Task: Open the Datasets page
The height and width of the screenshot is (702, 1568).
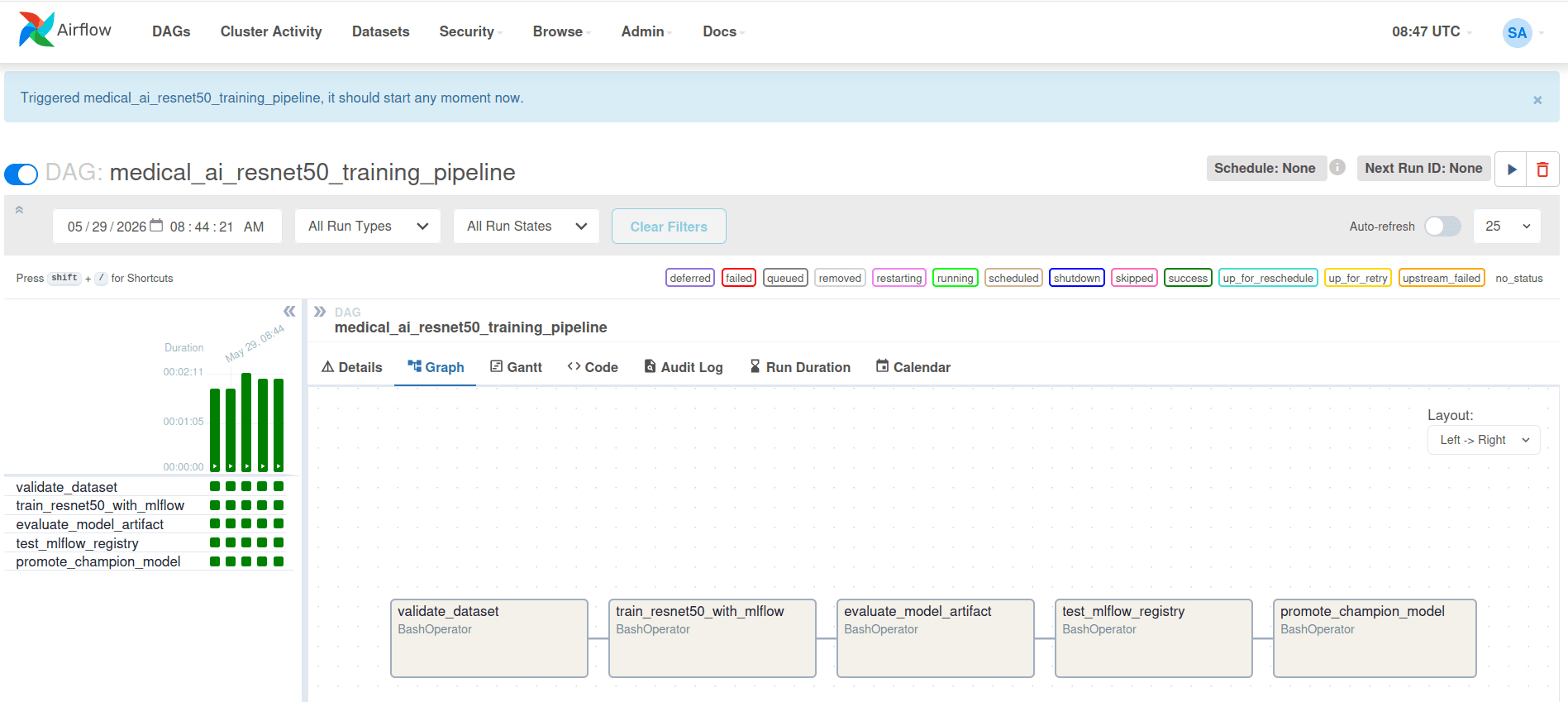Action: (380, 31)
